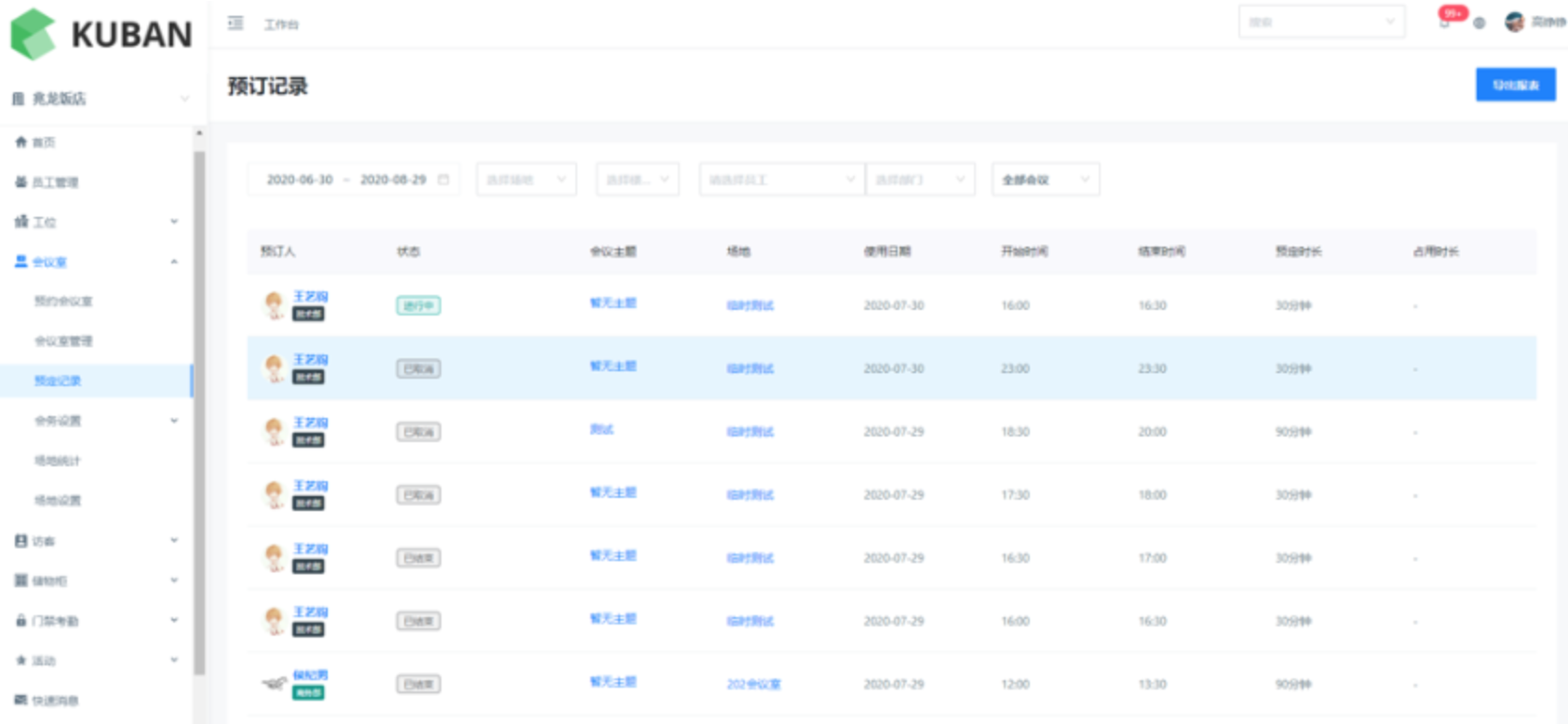Image resolution: width=1568 pixels, height=724 pixels.
Task: Click the 开始时间 column header
Action: pos(1024,251)
